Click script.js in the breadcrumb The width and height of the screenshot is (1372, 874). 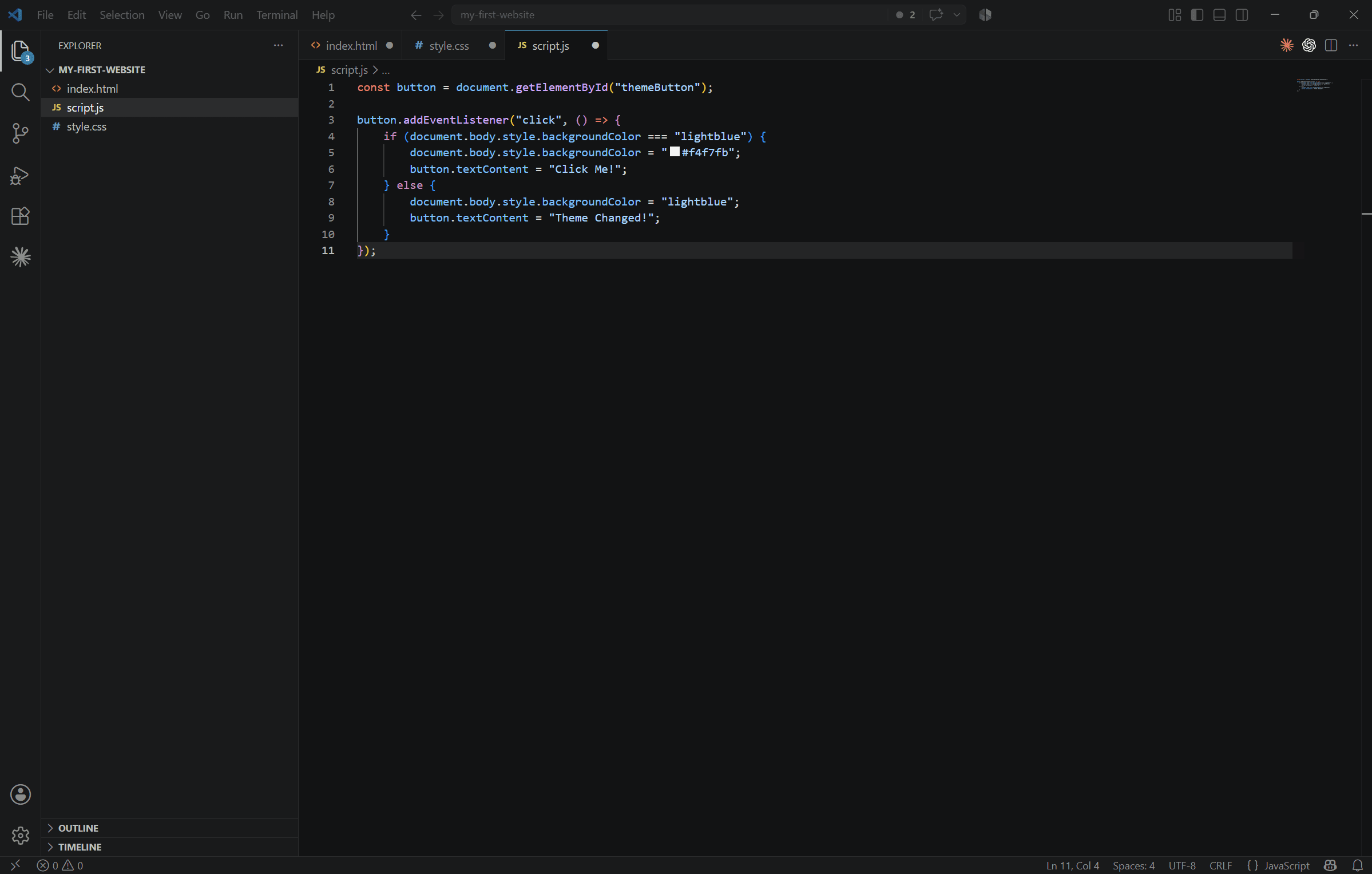[349, 70]
